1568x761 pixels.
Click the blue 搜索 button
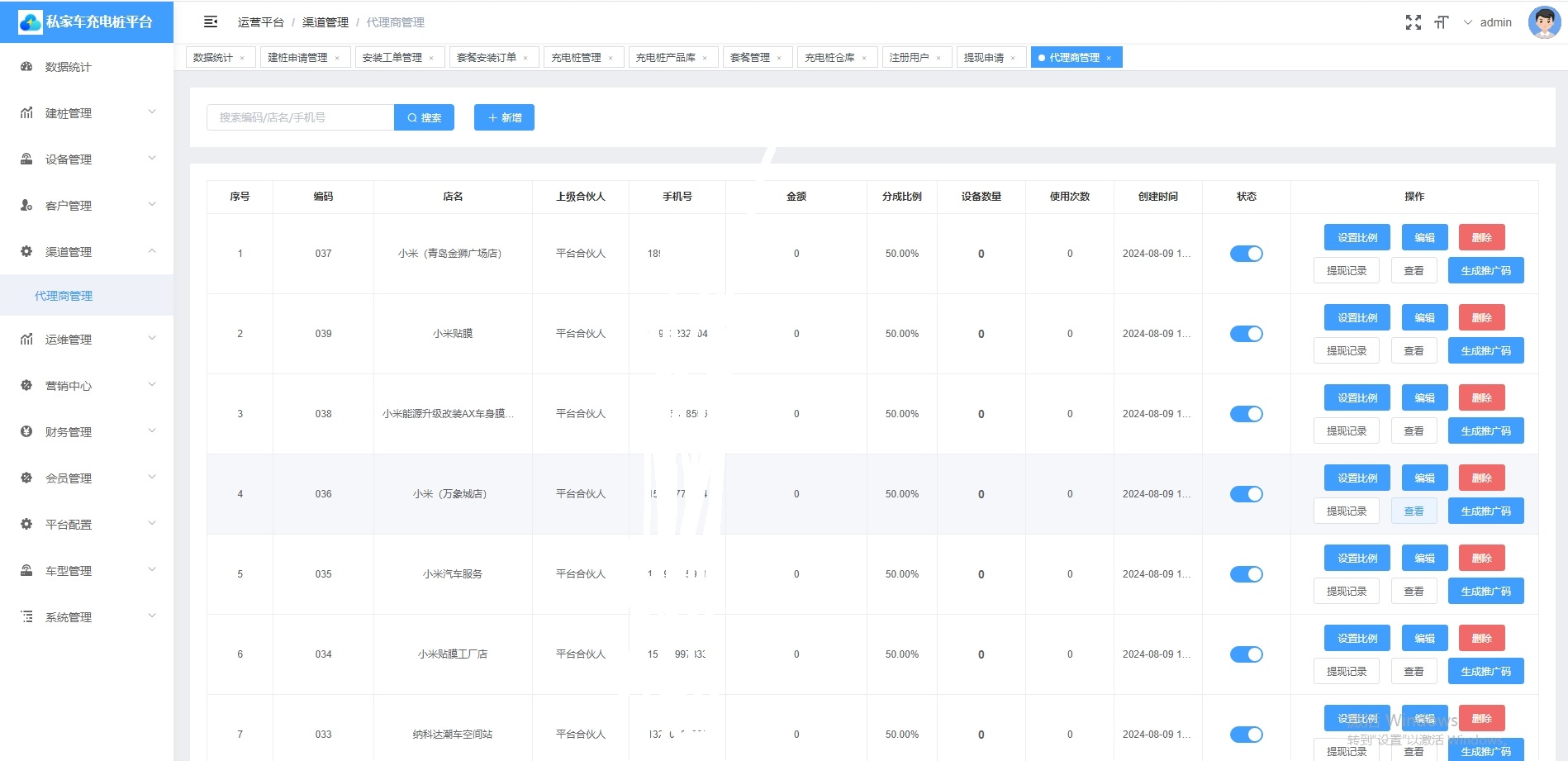point(424,117)
